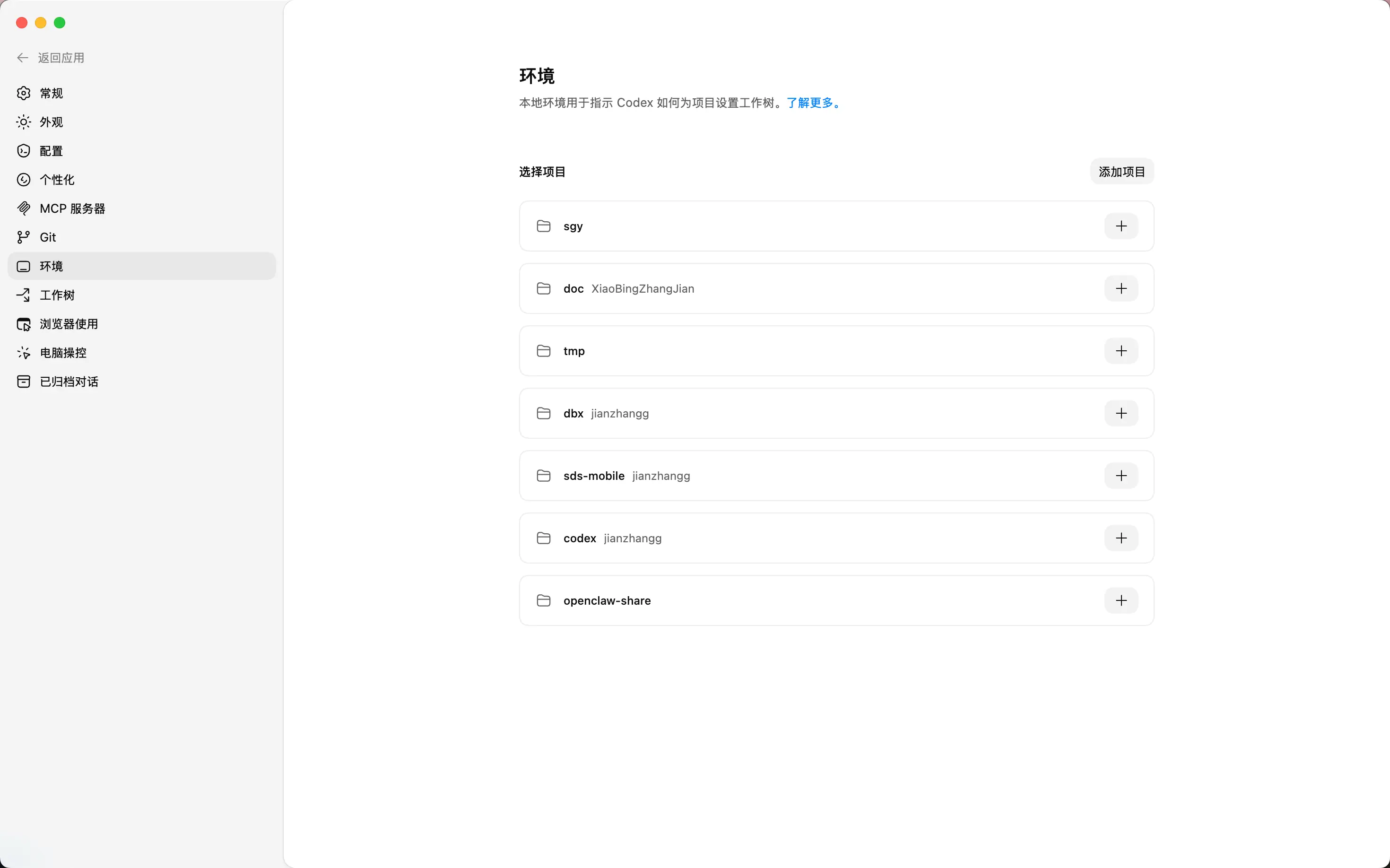Open MCP 服务器 settings page
Image resolution: width=1390 pixels, height=868 pixels.
(x=72, y=208)
